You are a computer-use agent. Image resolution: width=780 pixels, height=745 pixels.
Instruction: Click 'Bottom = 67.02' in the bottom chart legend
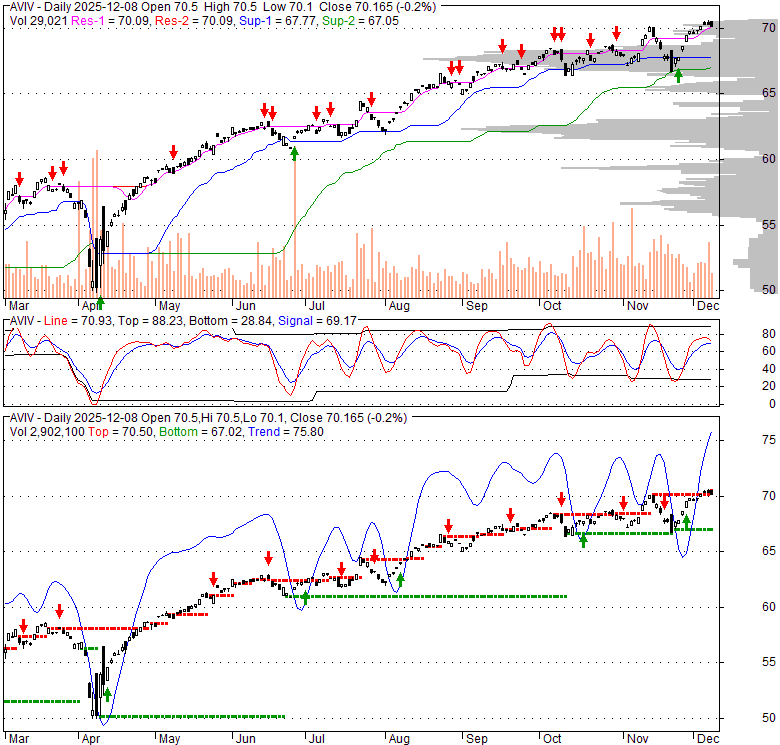(x=200, y=432)
